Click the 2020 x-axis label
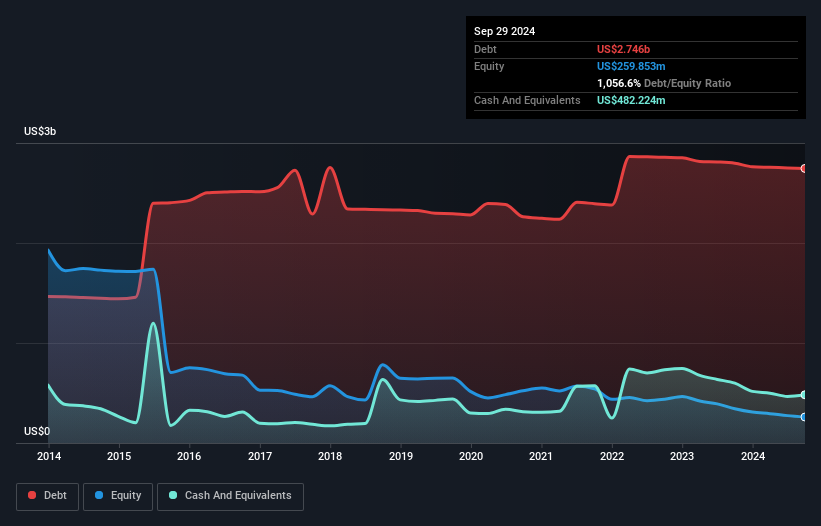 471,456
